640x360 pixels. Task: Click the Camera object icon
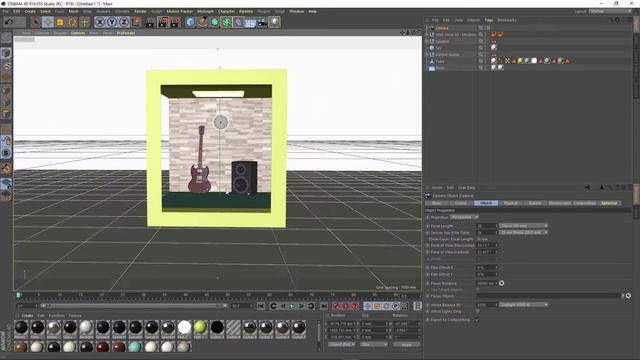pos(262,22)
